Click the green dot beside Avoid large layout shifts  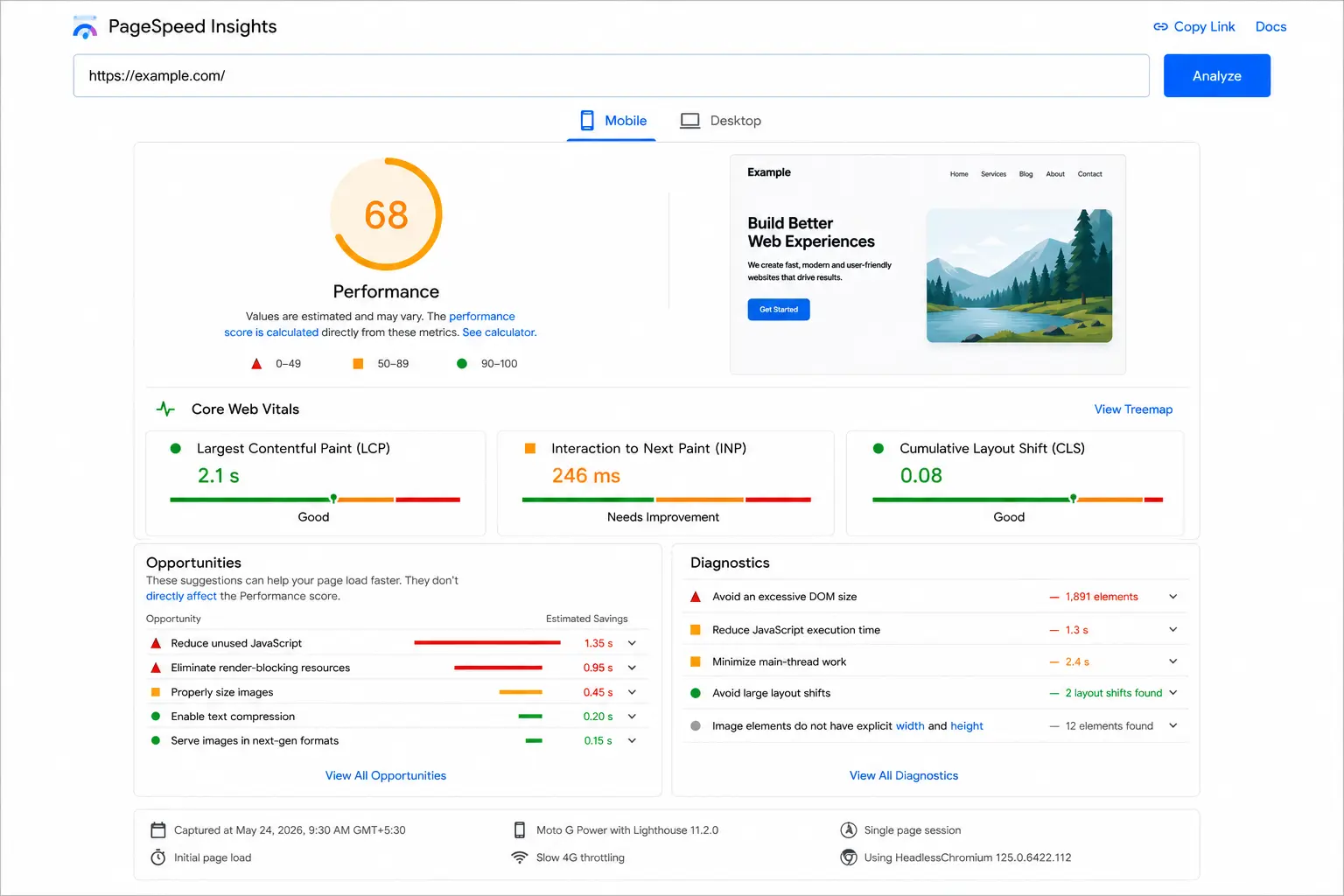click(x=696, y=693)
